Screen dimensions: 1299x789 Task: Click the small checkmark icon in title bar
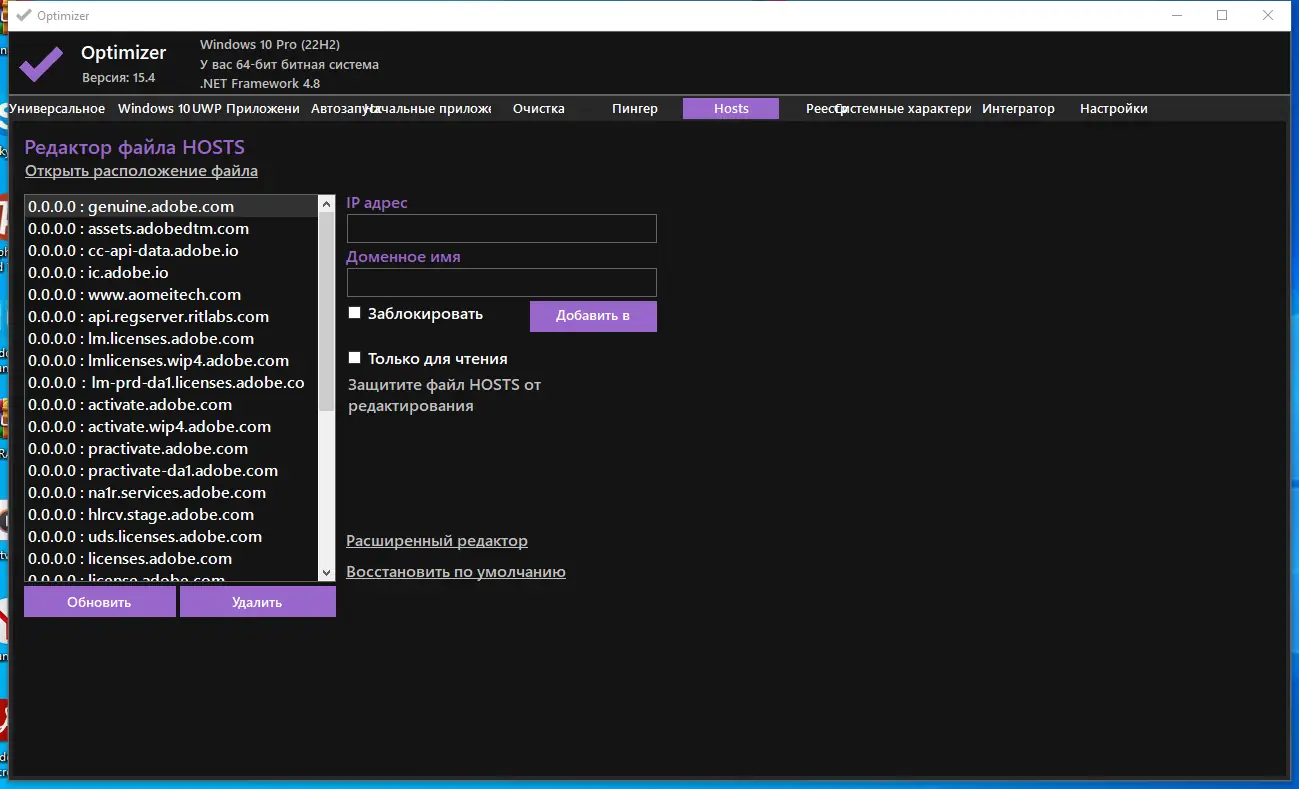[24, 15]
